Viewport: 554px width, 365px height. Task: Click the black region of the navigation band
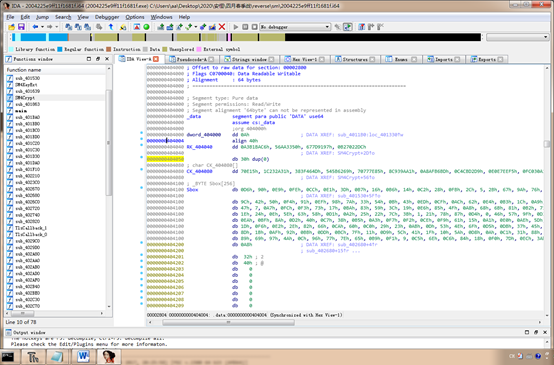[x=383, y=37]
